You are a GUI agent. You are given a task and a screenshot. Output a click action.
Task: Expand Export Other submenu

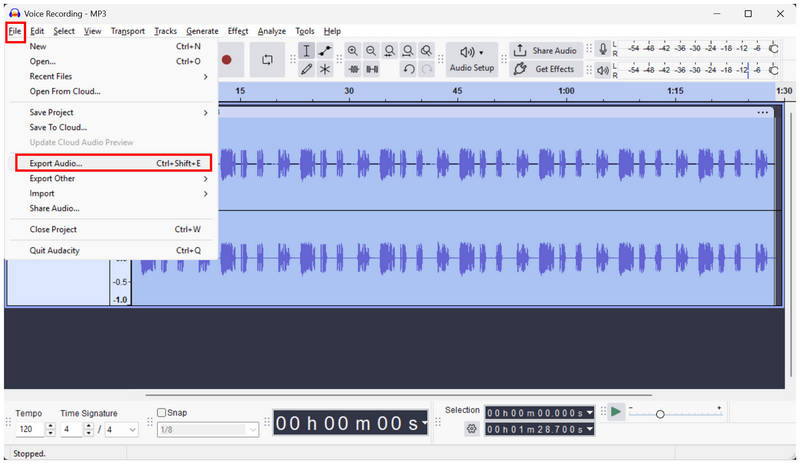(x=113, y=179)
